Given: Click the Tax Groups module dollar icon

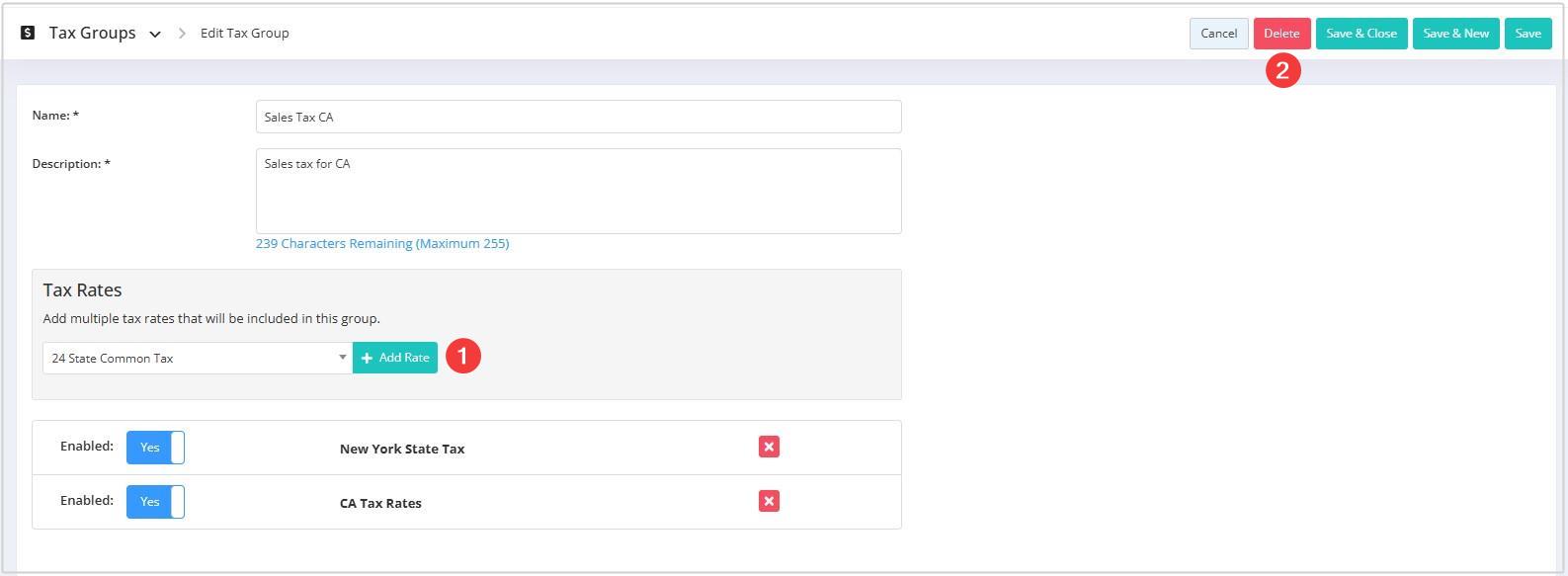Looking at the screenshot, I should [28, 33].
